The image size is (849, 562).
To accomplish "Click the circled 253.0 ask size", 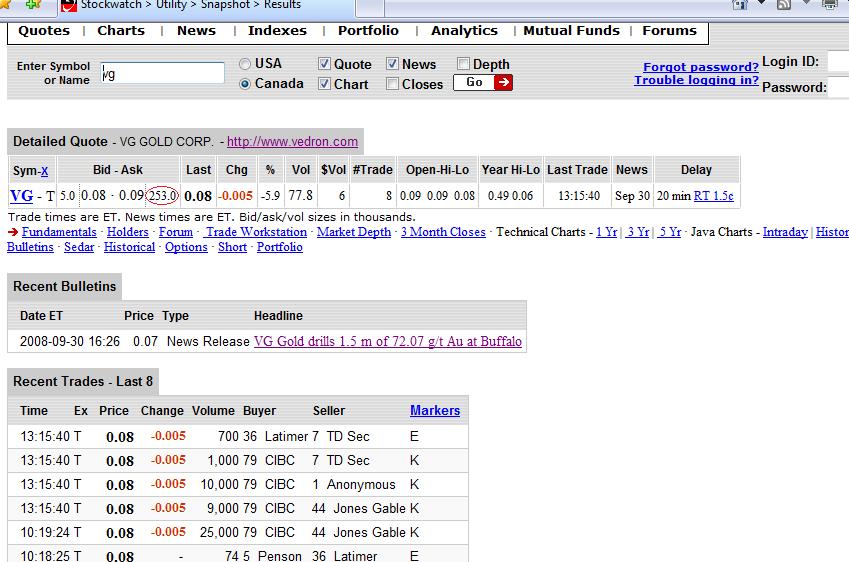I will 162,196.
